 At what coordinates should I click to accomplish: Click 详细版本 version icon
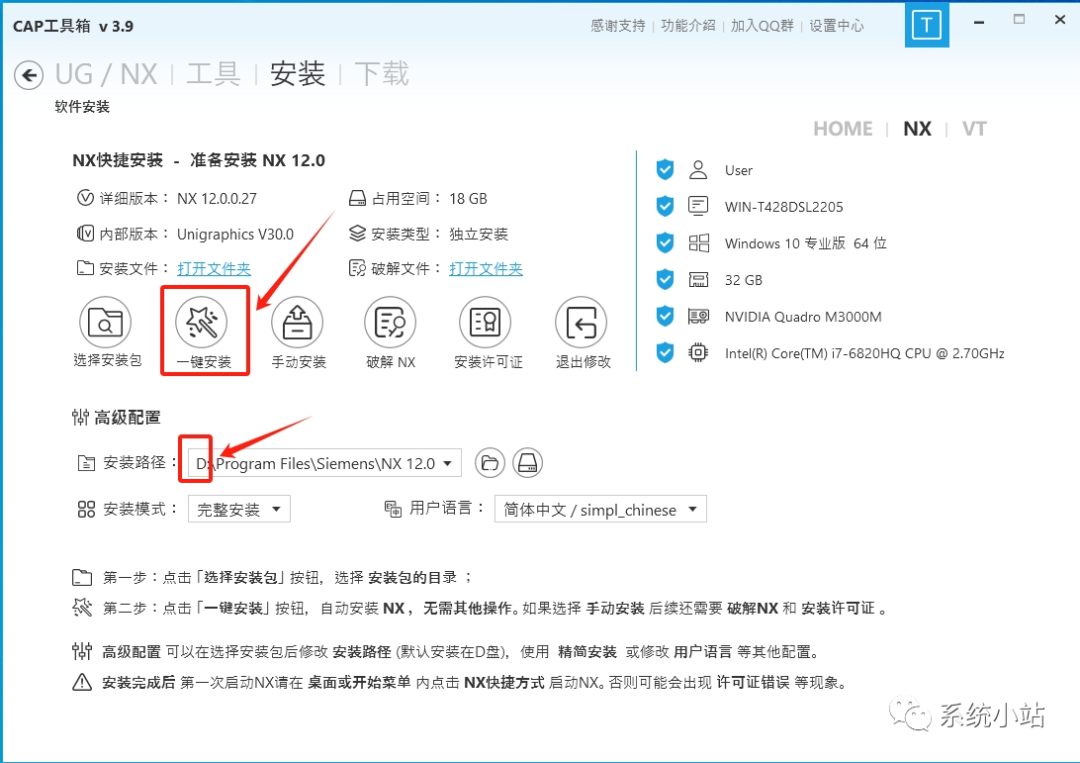coord(85,198)
